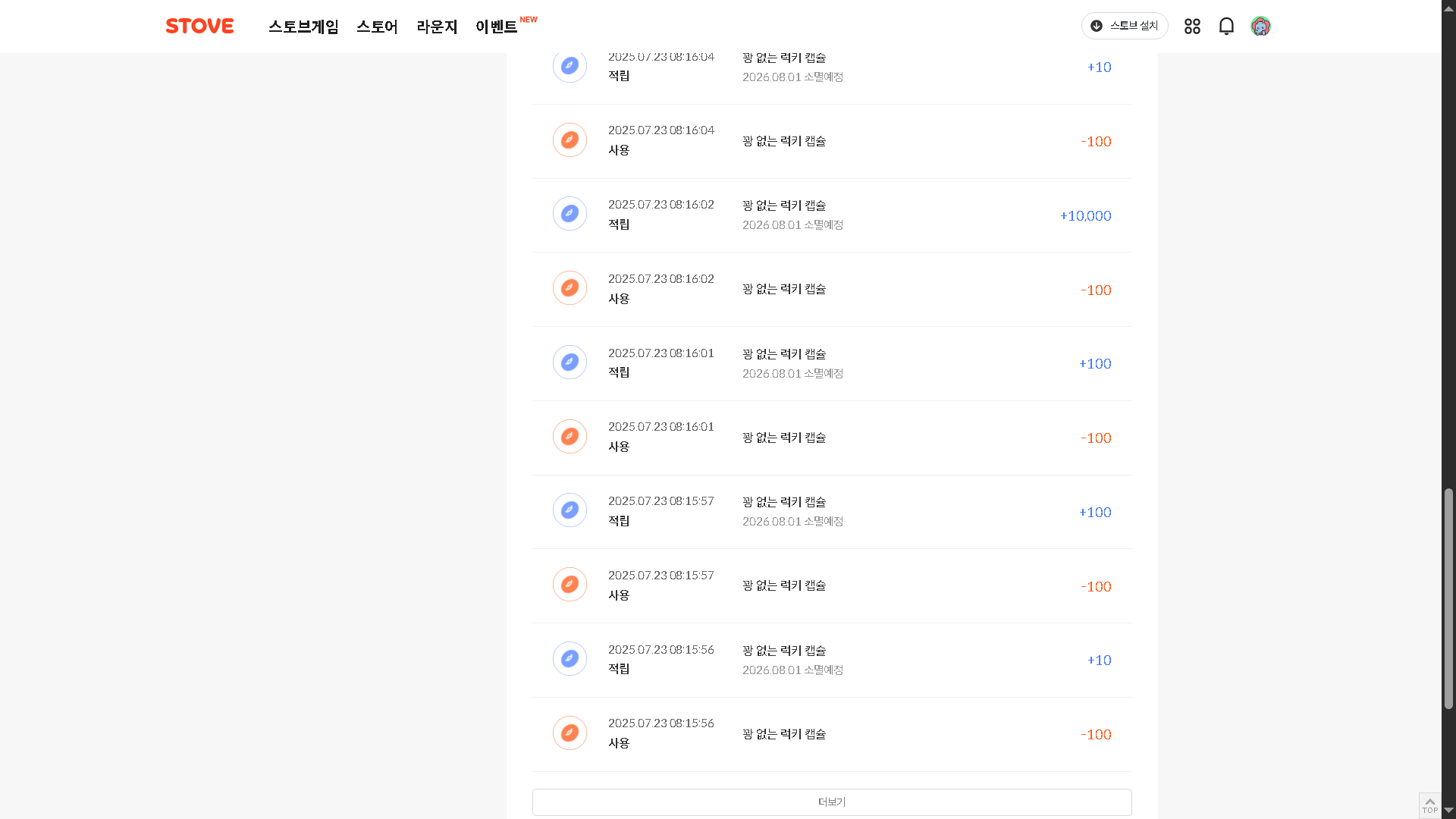1456x819 pixels.
Task: Open the 스토어 menu
Action: pyautogui.click(x=377, y=27)
